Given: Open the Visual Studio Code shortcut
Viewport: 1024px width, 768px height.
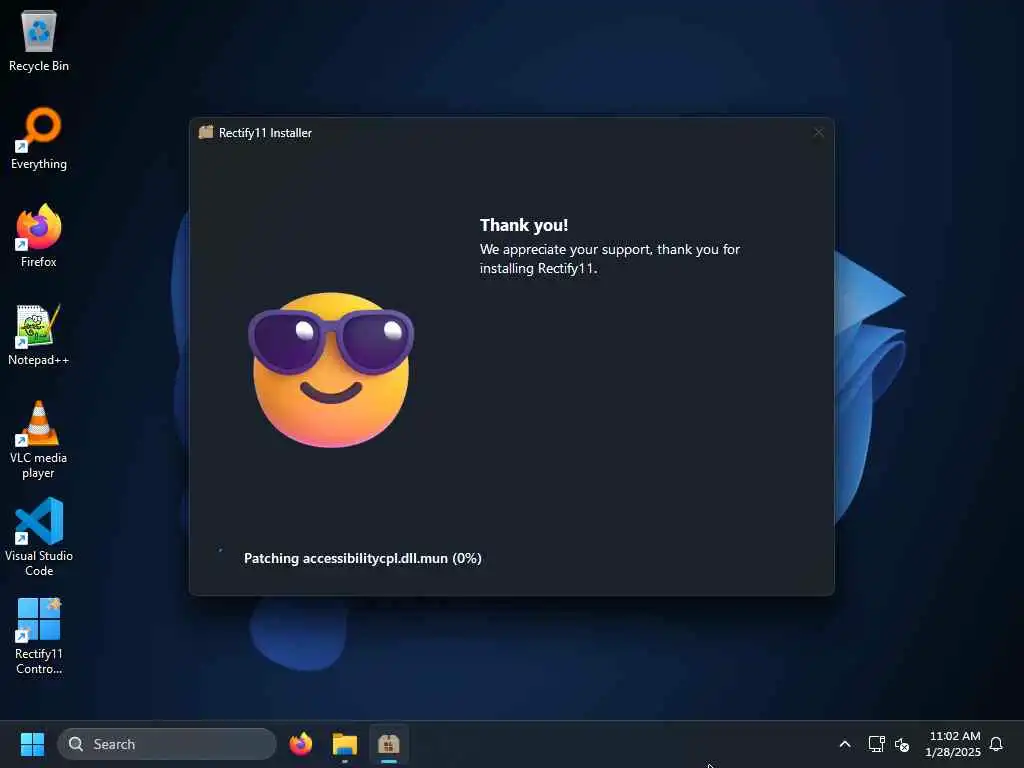Looking at the screenshot, I should [39, 537].
